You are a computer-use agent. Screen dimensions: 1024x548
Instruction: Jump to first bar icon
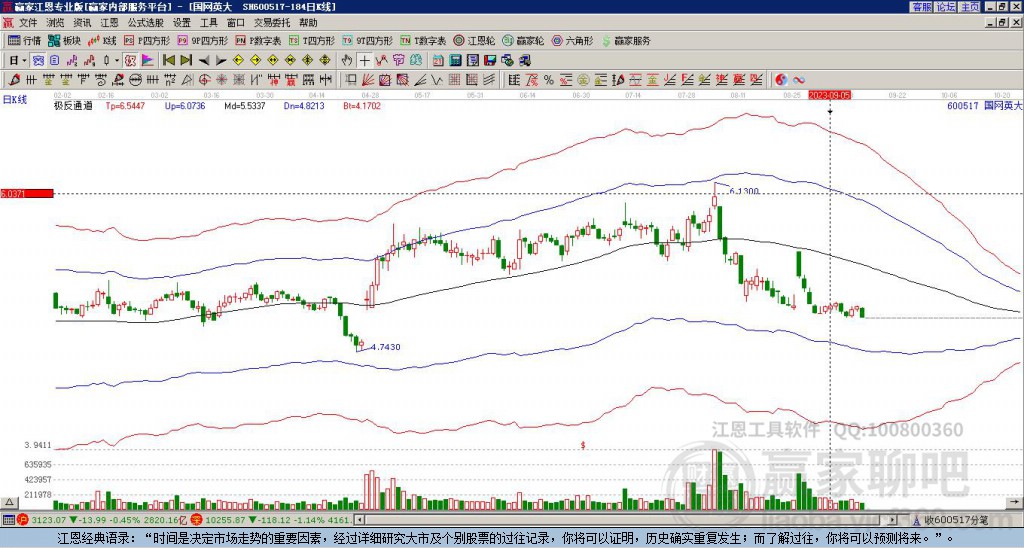[168, 60]
